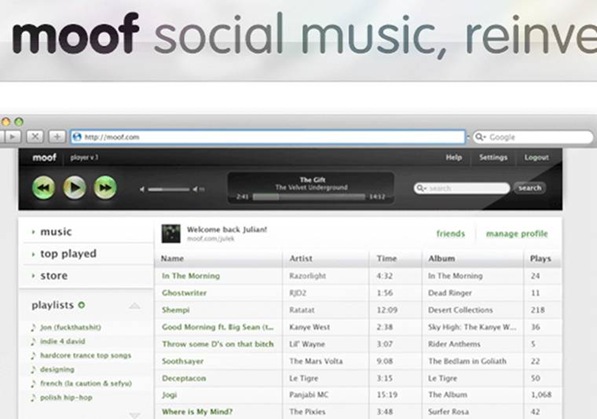Open hardcore trance top songs playlist
The height and width of the screenshot is (419, 597).
(86, 355)
